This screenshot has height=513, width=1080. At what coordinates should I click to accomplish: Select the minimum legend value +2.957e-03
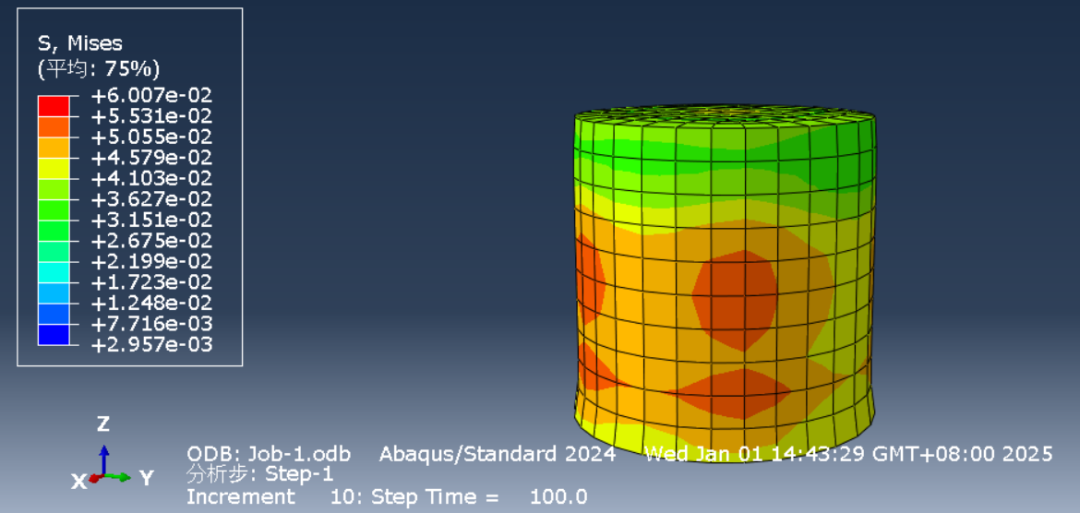click(151, 345)
